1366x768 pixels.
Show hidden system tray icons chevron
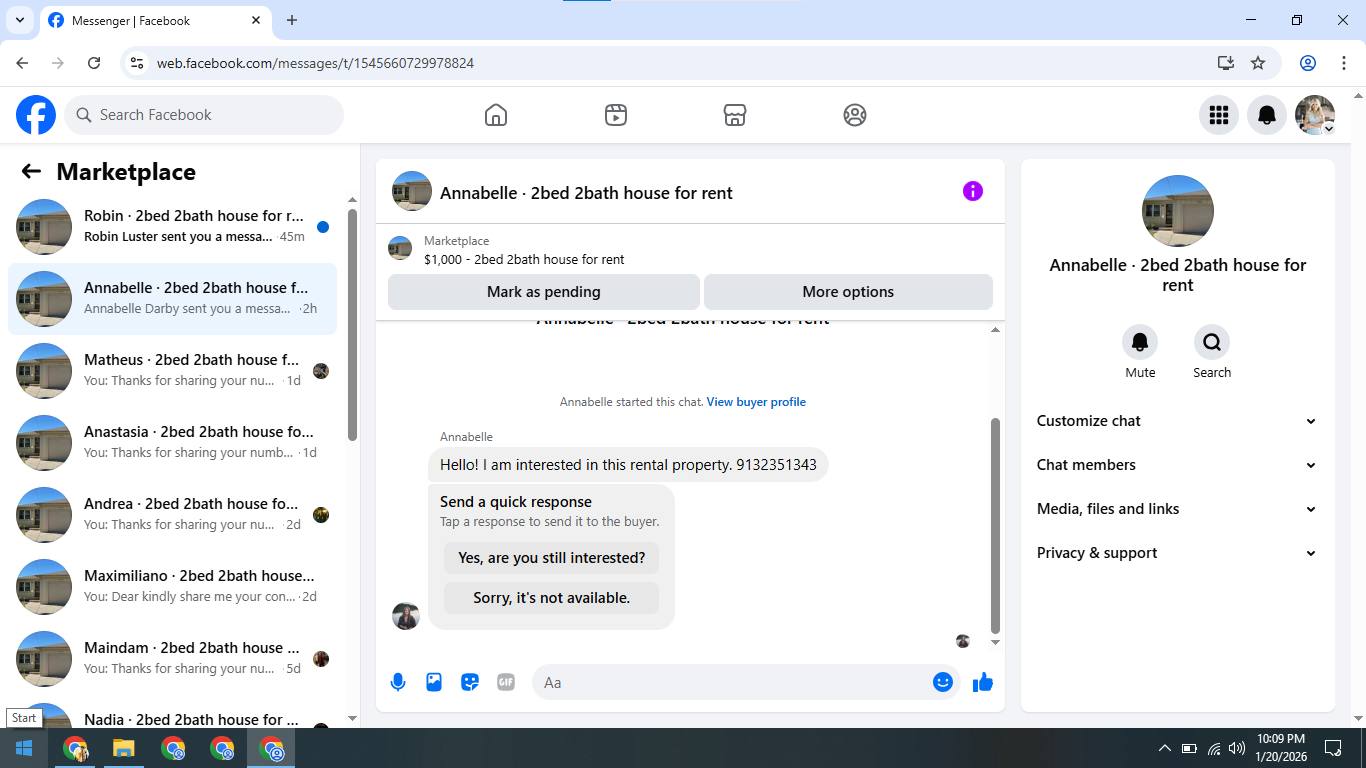1164,748
